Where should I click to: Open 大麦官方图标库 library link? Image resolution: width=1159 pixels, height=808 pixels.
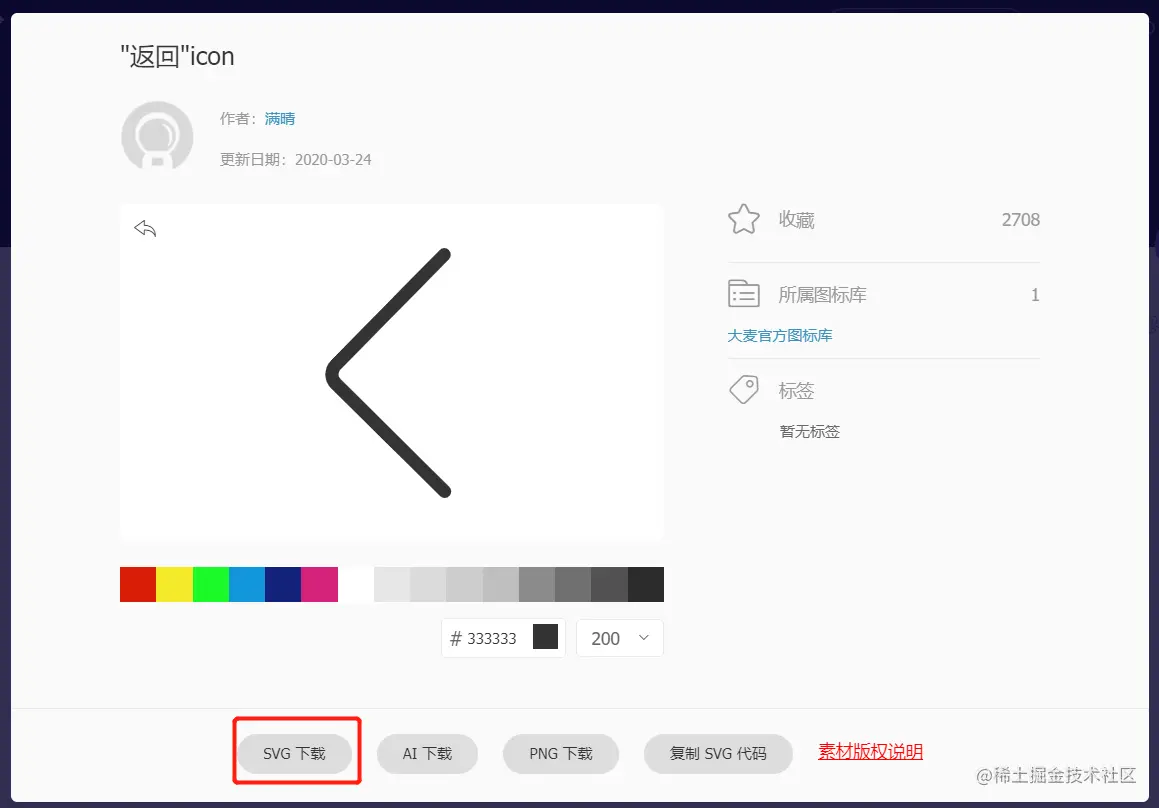point(780,336)
